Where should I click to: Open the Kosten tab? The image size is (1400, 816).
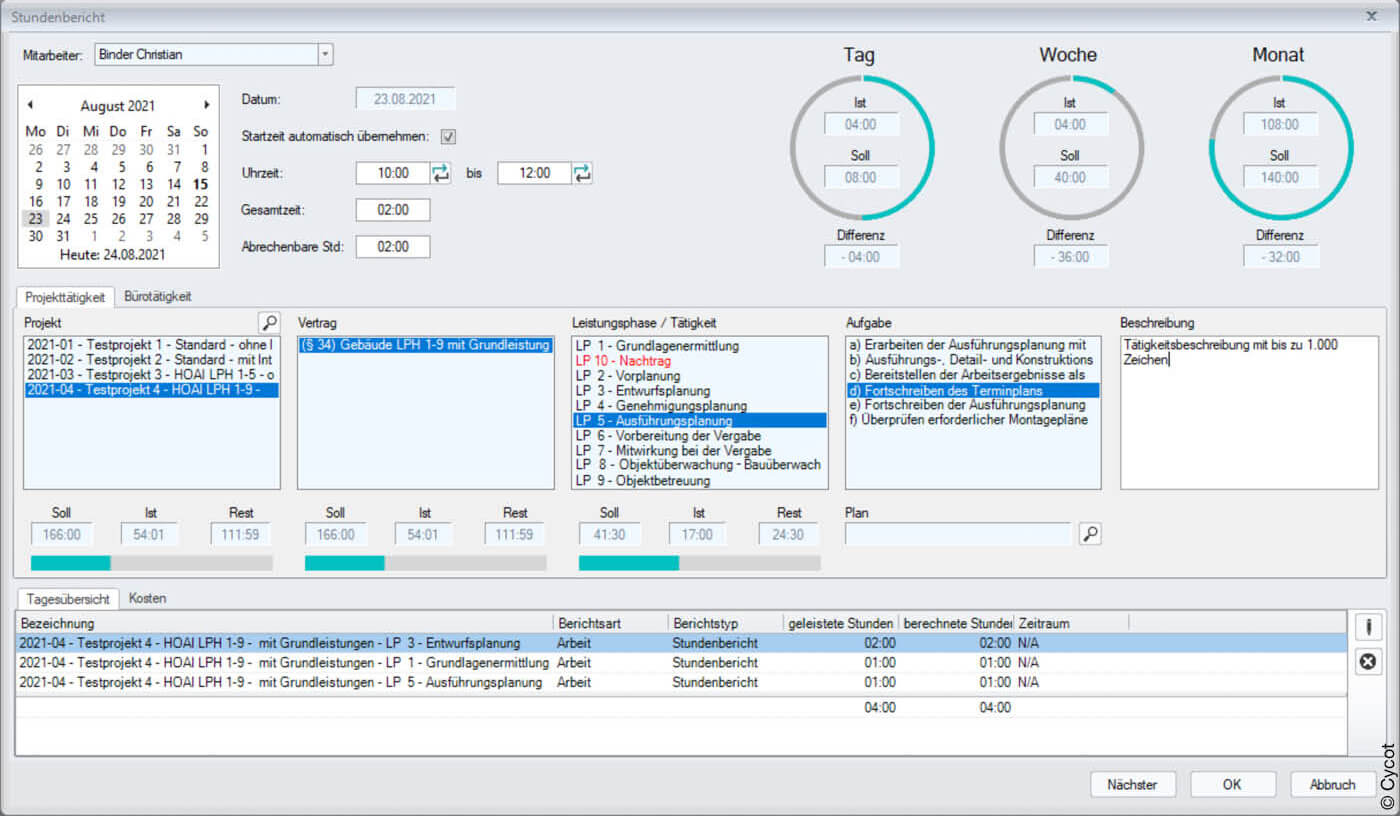(147, 598)
